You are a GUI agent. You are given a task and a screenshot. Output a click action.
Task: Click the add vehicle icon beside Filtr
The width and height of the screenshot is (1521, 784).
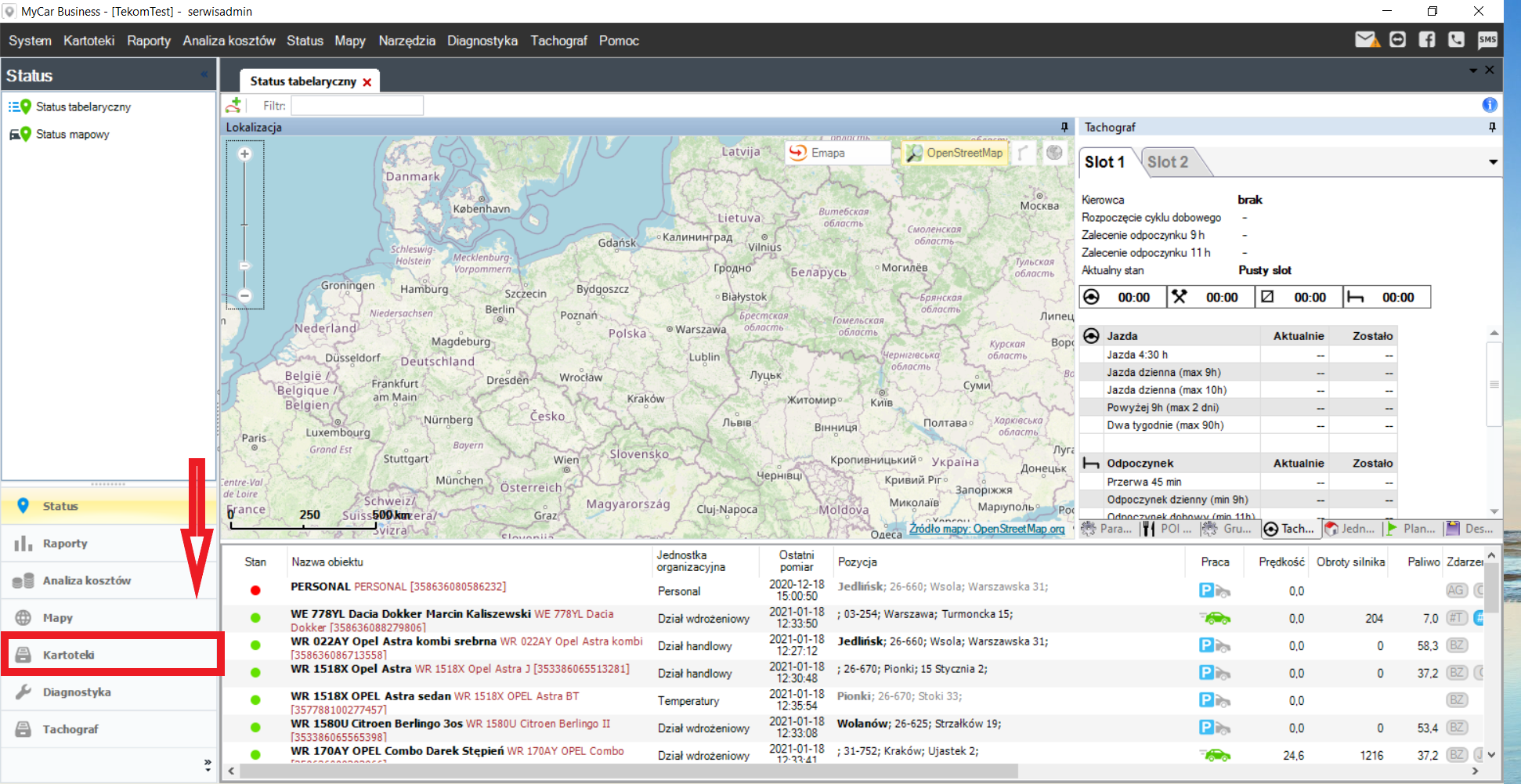click(233, 105)
